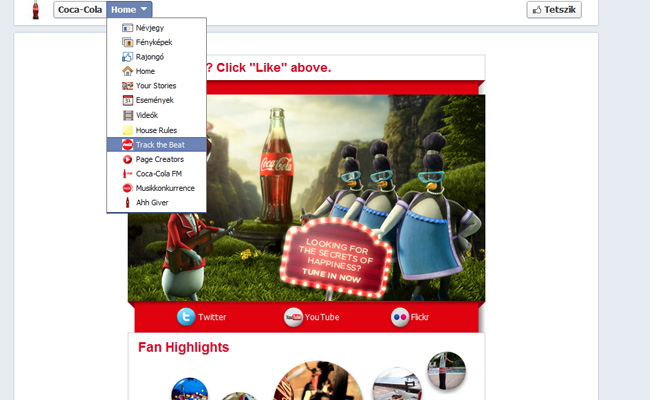Click the Videók filmstrip icon
Viewport: 650px width, 400px height.
point(127,115)
